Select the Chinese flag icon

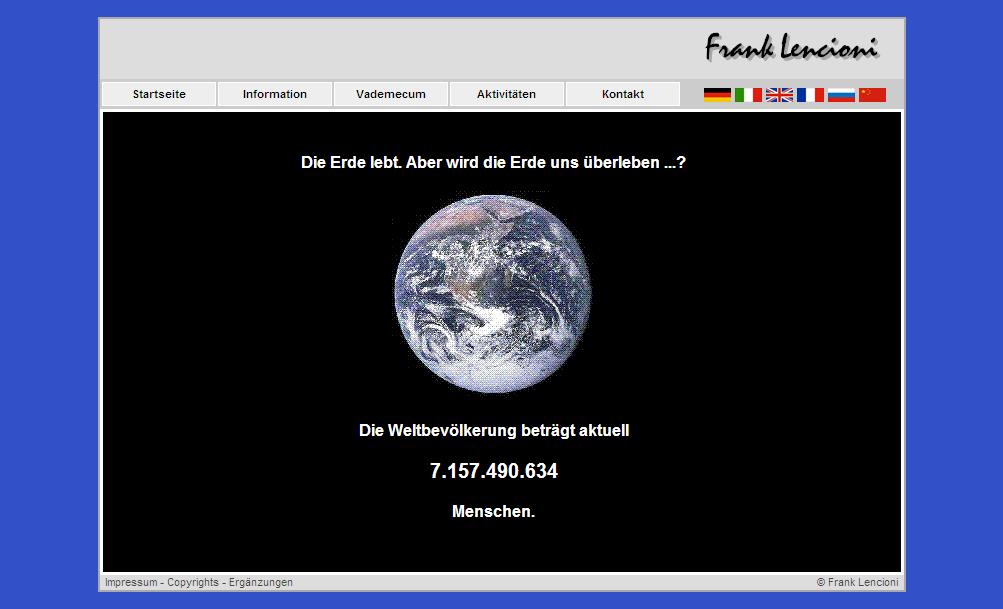point(872,95)
